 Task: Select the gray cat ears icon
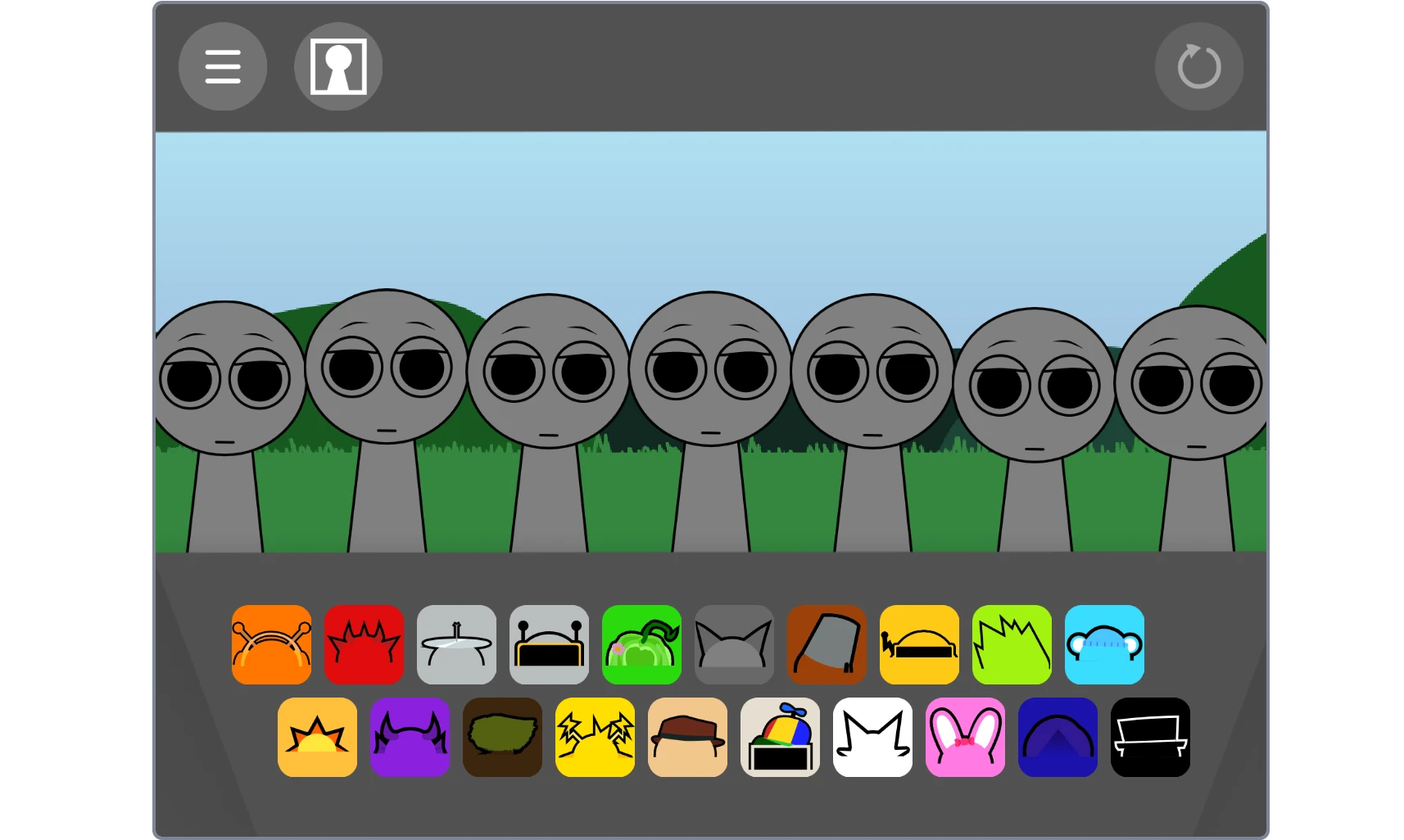734,644
